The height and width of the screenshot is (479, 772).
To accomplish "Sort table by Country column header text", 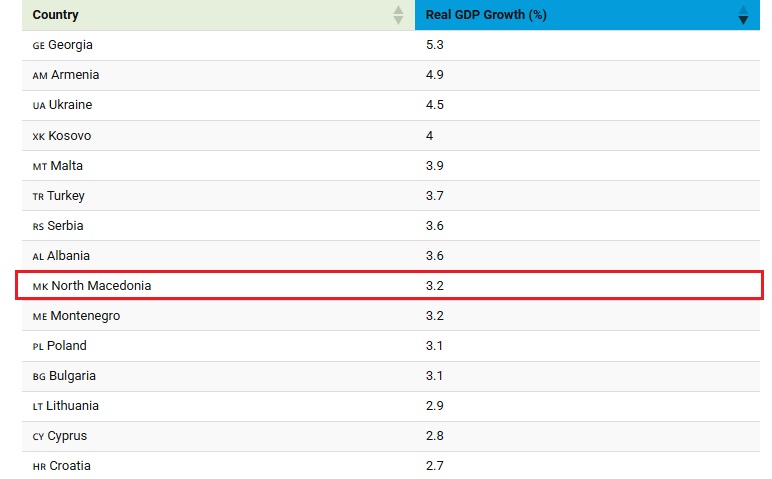I will coord(56,15).
